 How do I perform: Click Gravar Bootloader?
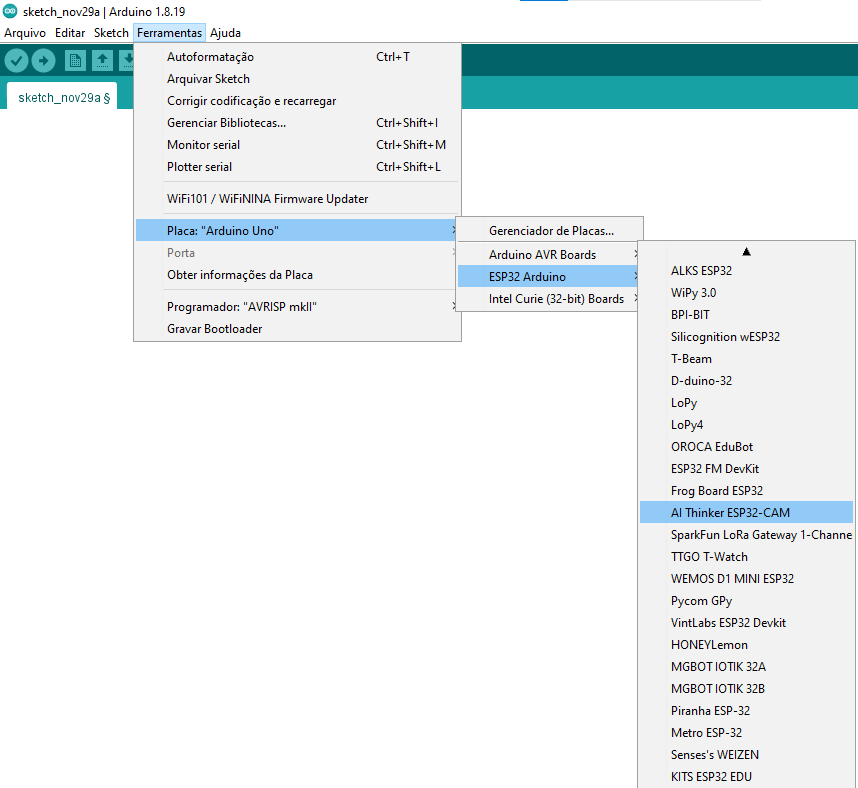297,329
